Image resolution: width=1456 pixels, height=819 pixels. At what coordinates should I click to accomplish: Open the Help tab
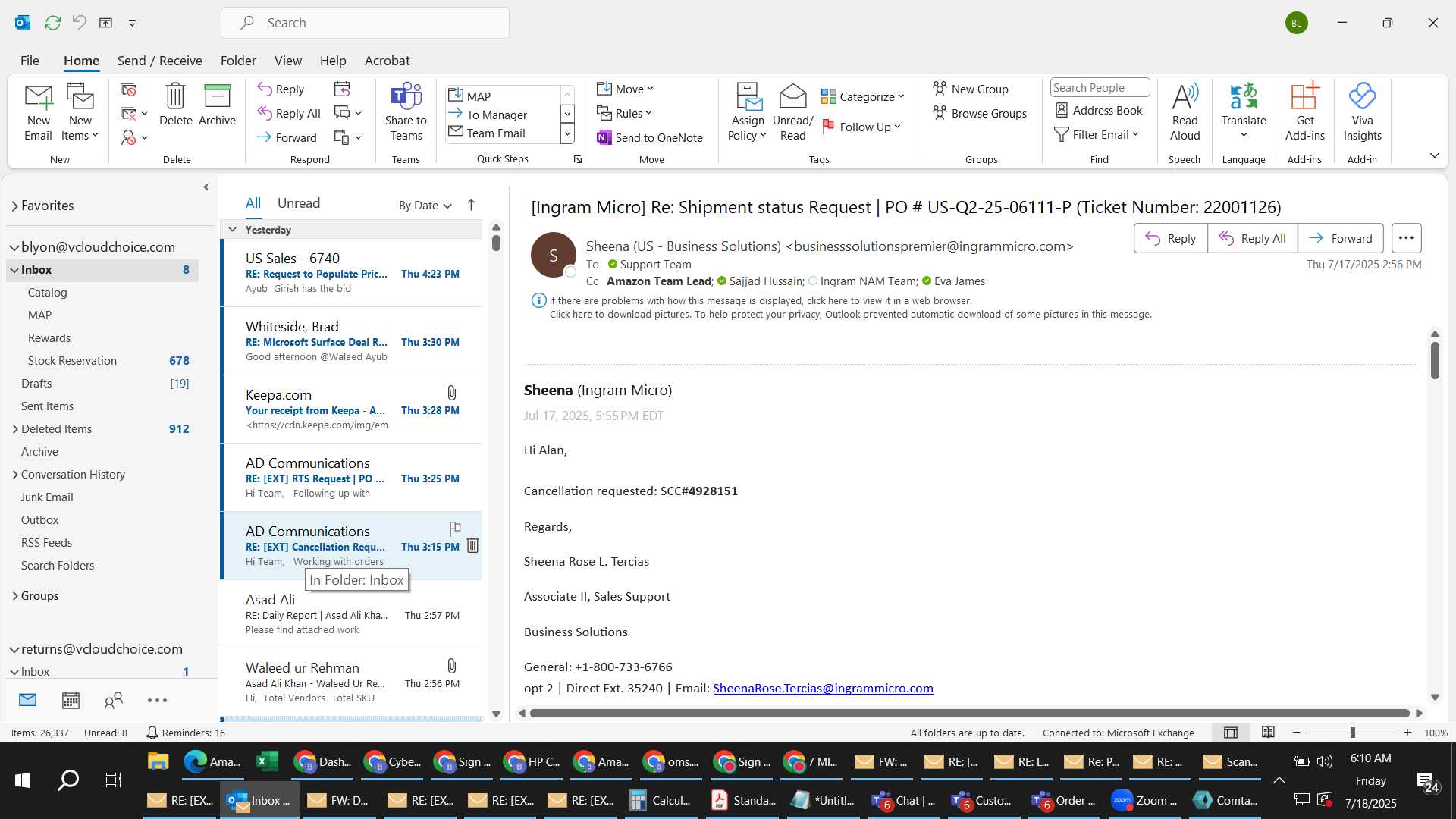click(x=333, y=61)
